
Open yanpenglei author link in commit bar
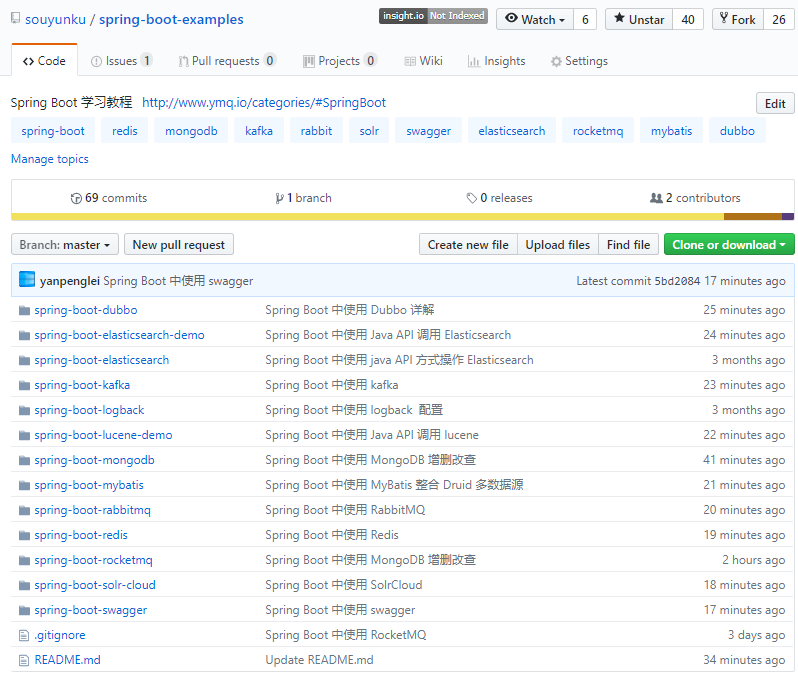pos(70,281)
